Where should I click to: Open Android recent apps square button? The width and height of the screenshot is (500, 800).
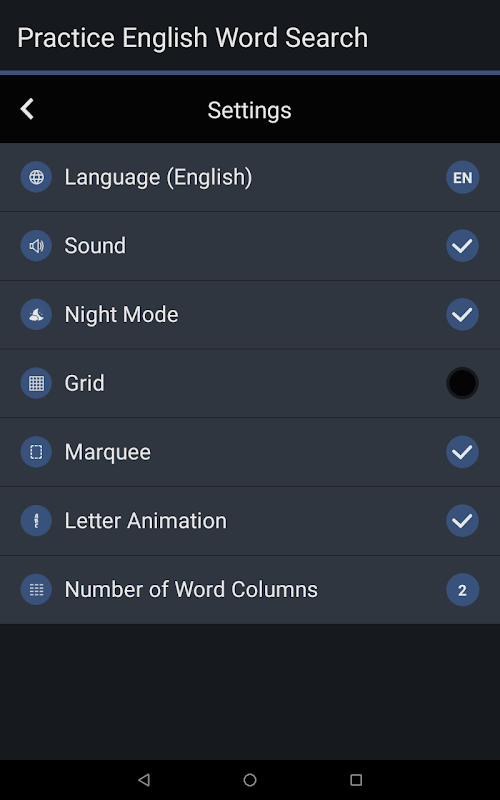point(356,780)
